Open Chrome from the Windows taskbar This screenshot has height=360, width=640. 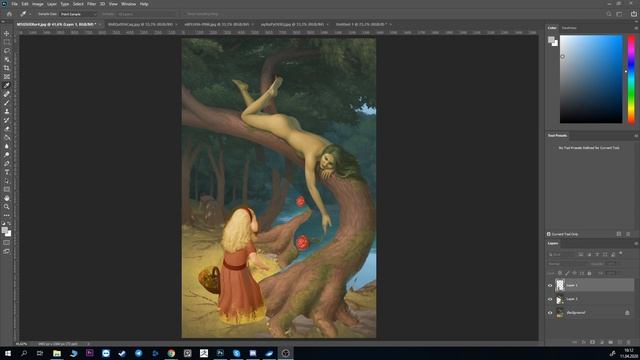coord(171,353)
